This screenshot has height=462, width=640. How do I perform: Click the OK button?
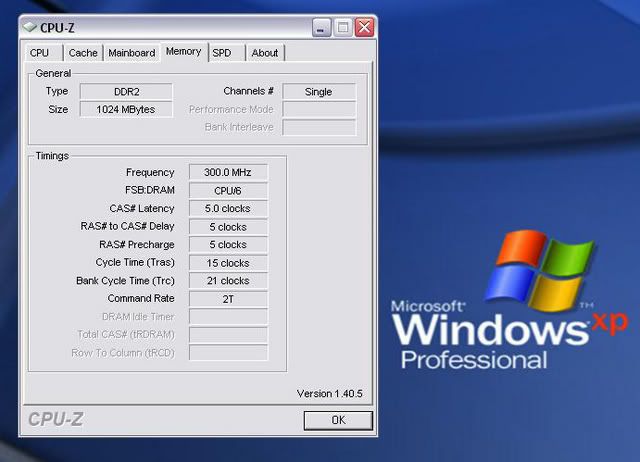tap(338, 420)
